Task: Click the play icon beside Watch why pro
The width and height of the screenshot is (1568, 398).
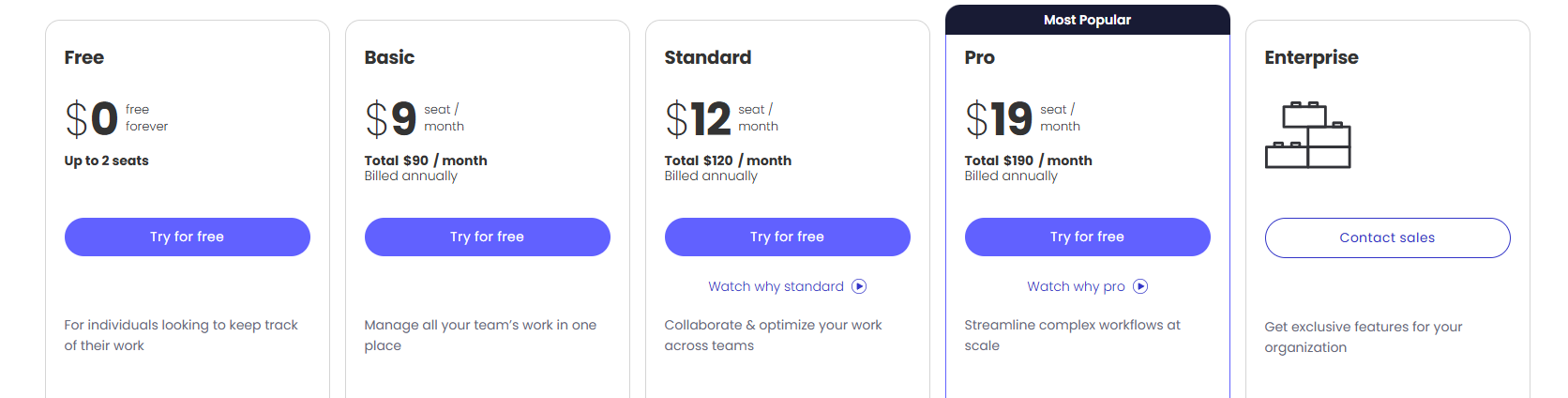Action: [1140, 286]
